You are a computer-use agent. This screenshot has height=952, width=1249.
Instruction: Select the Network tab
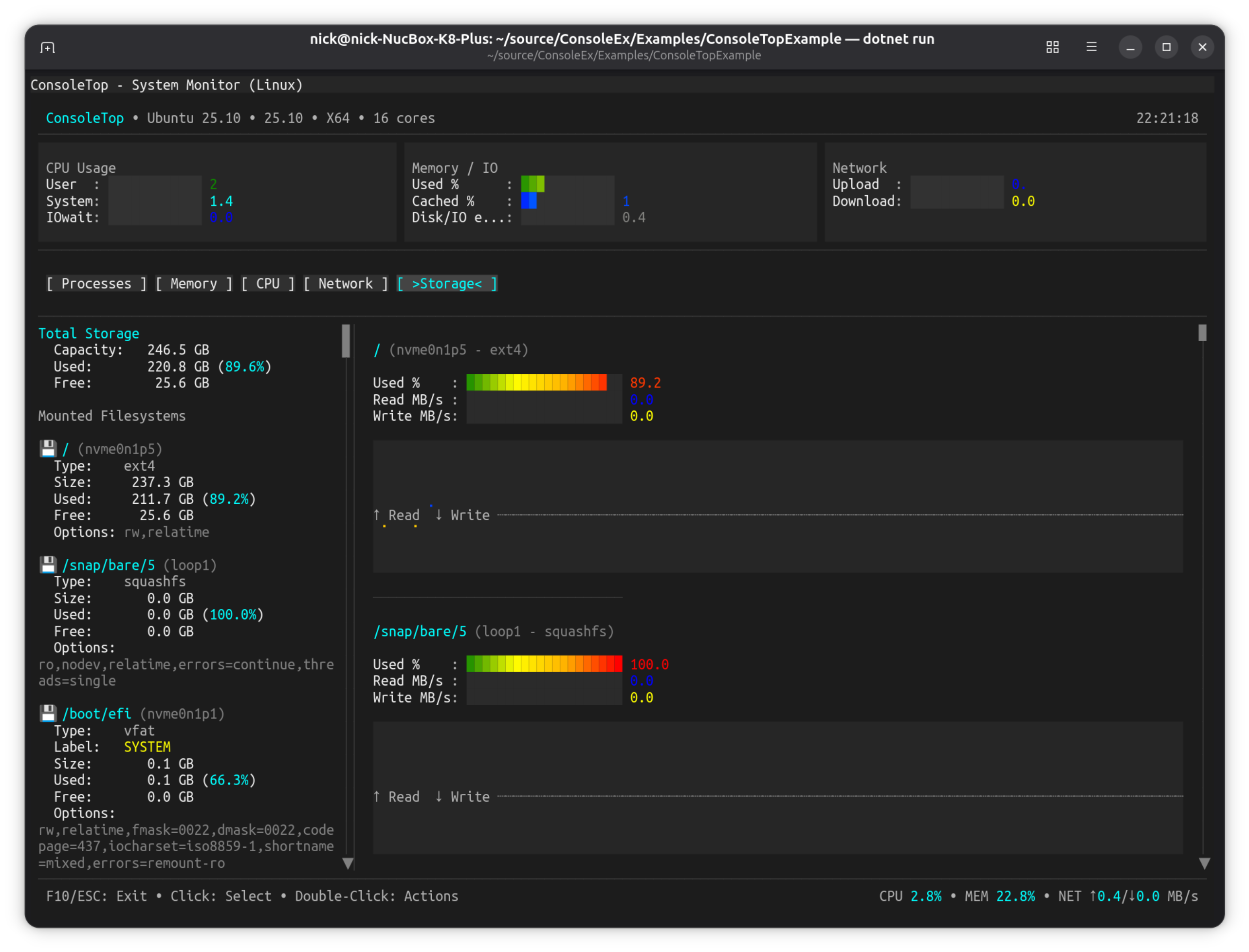coord(345,283)
